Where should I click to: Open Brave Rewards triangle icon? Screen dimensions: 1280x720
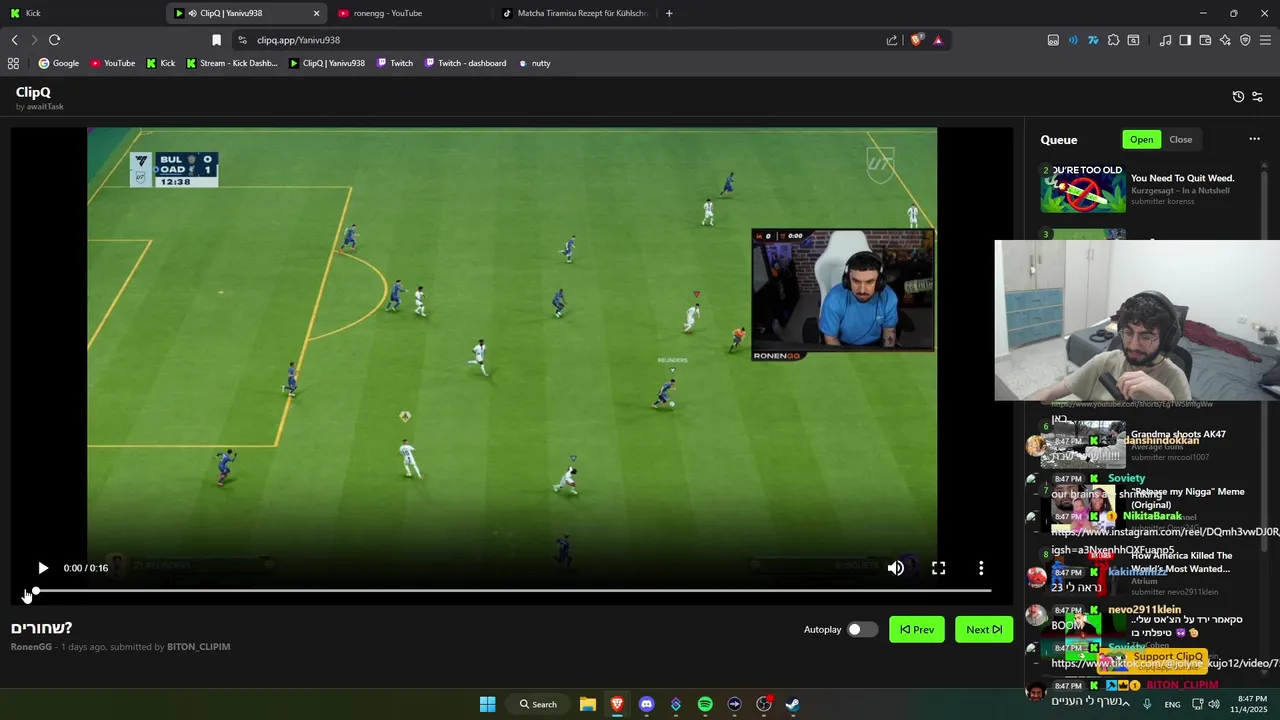point(938,40)
